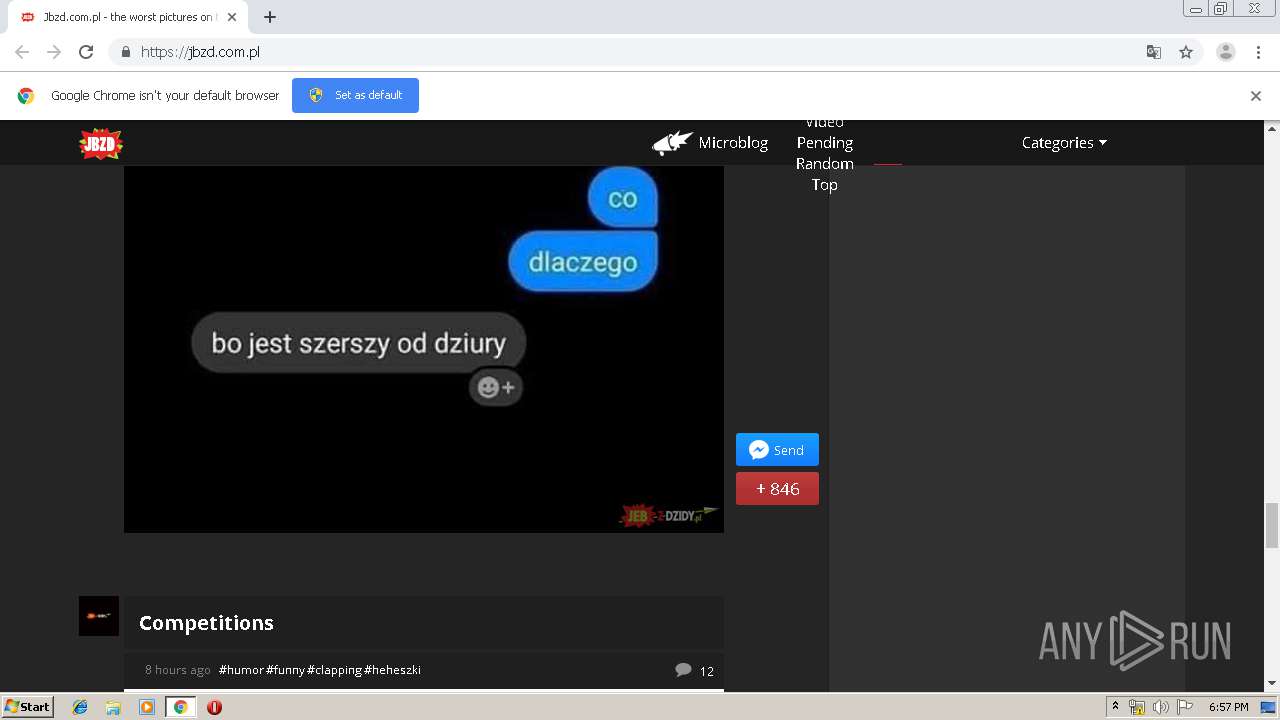Close the Jbzd.com.pl tab
This screenshot has width=1280, height=720.
(232, 17)
